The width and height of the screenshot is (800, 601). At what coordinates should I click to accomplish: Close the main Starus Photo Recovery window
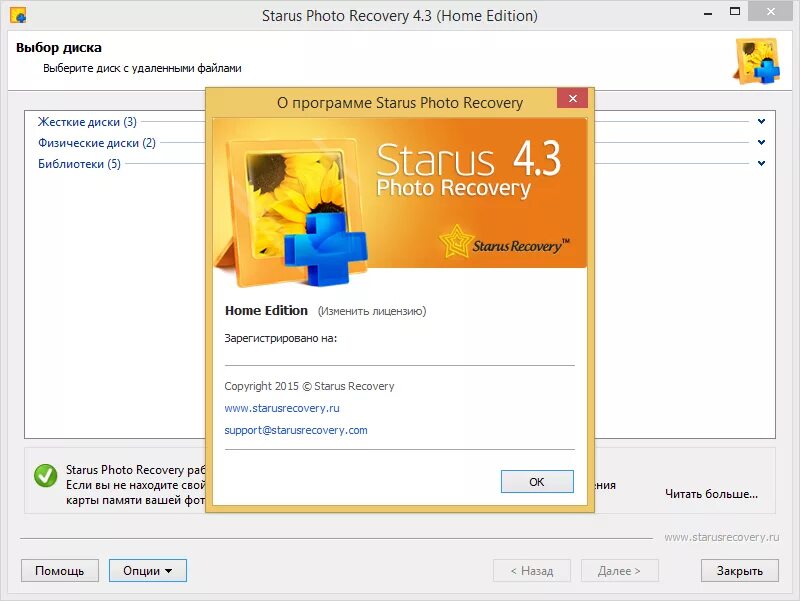click(770, 12)
